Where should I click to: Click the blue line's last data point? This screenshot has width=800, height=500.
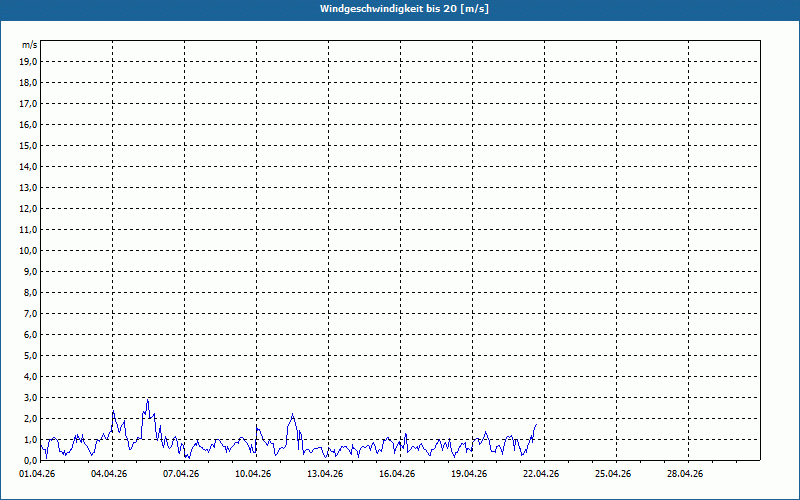click(536, 425)
